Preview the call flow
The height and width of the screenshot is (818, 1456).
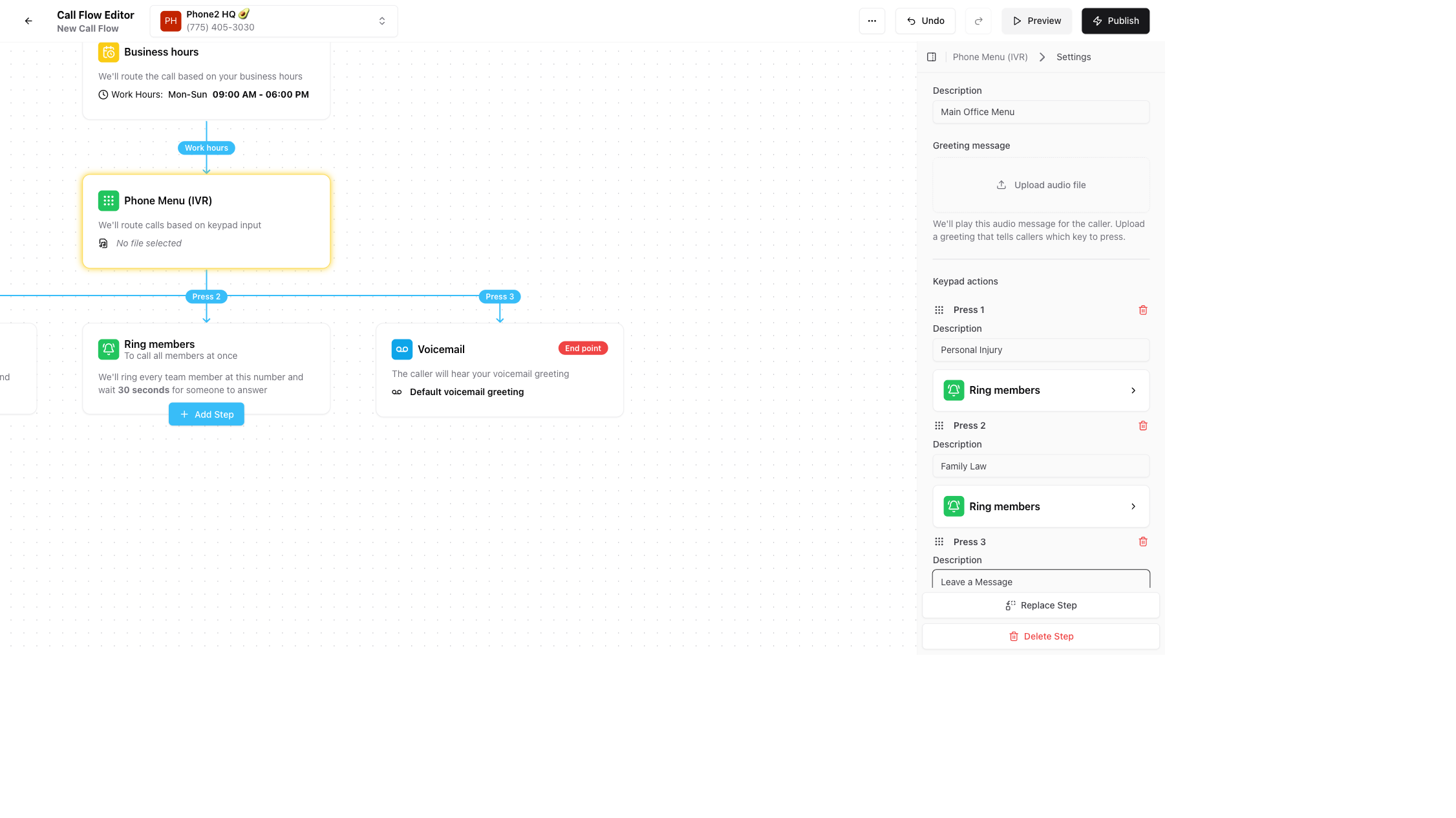pyautogui.click(x=1036, y=21)
